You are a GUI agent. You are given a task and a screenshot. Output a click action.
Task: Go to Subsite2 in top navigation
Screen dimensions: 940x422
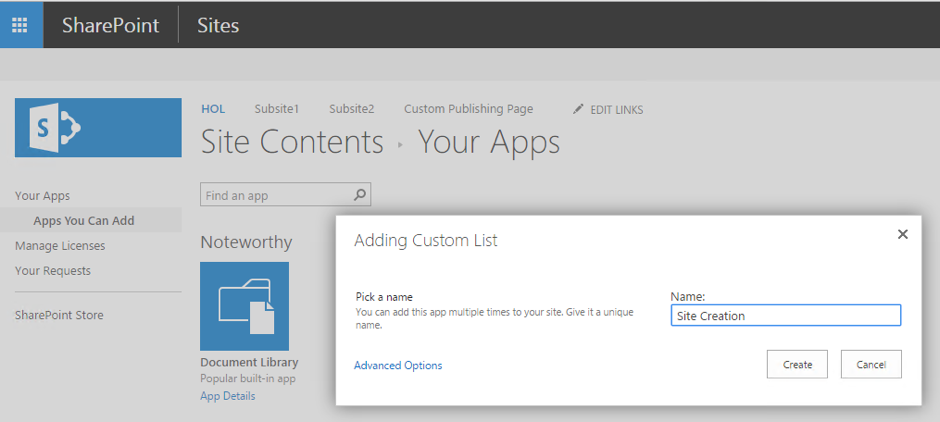(x=352, y=109)
